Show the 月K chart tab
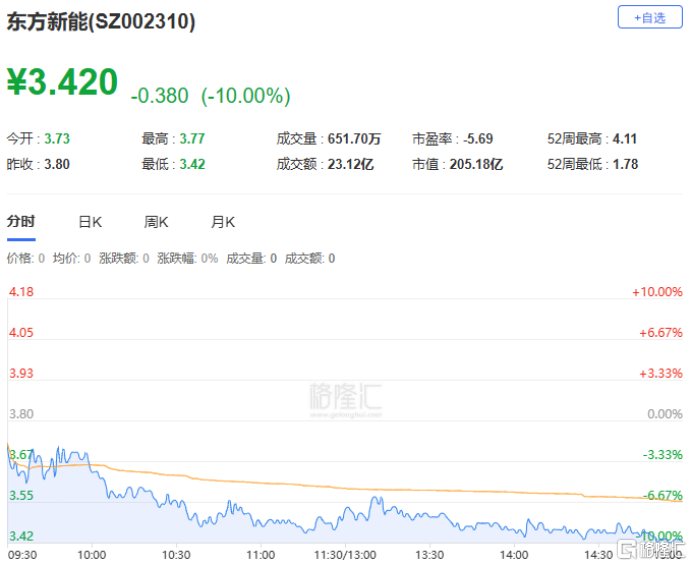 (x=222, y=222)
